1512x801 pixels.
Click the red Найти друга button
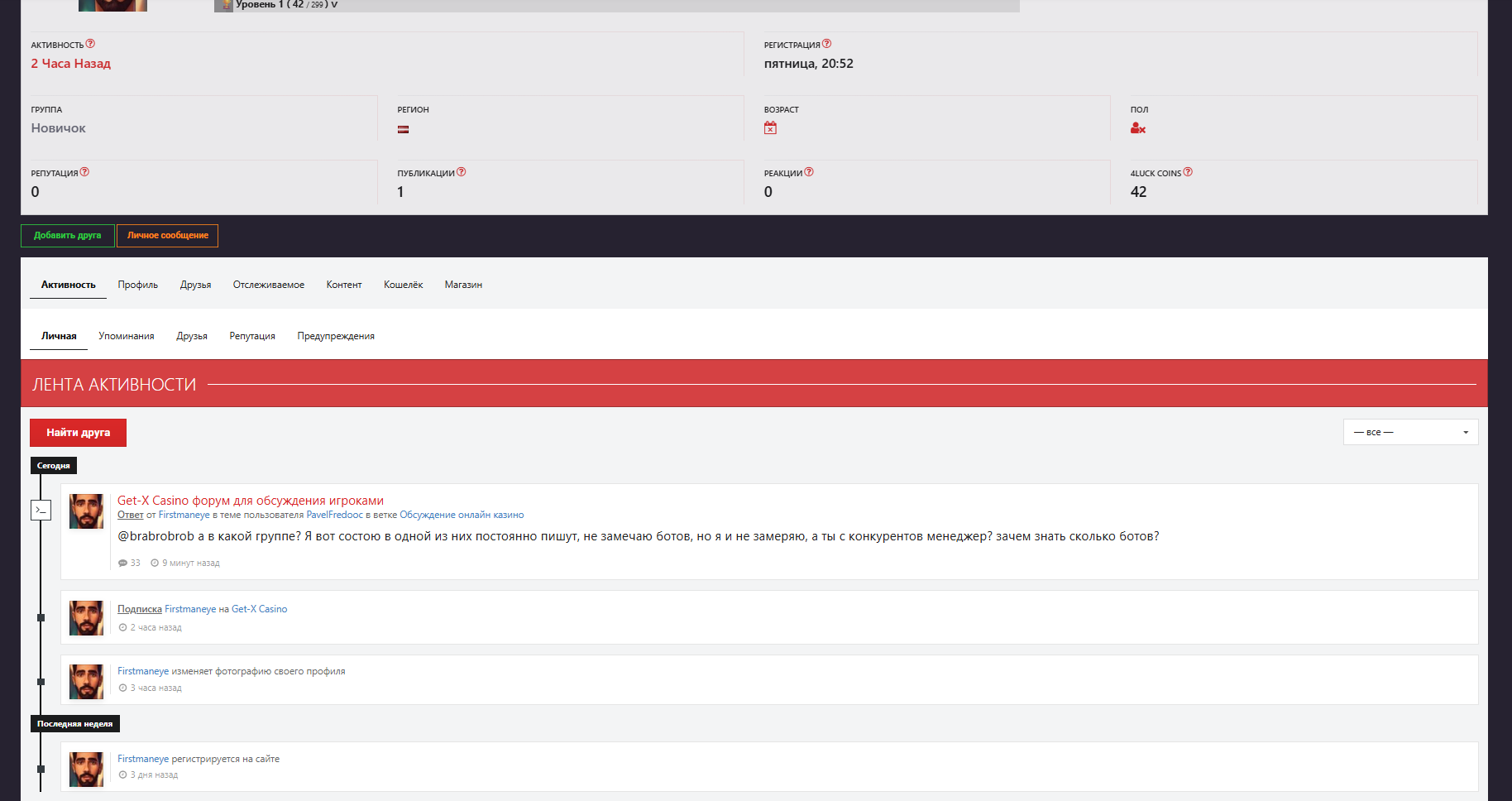tap(78, 433)
